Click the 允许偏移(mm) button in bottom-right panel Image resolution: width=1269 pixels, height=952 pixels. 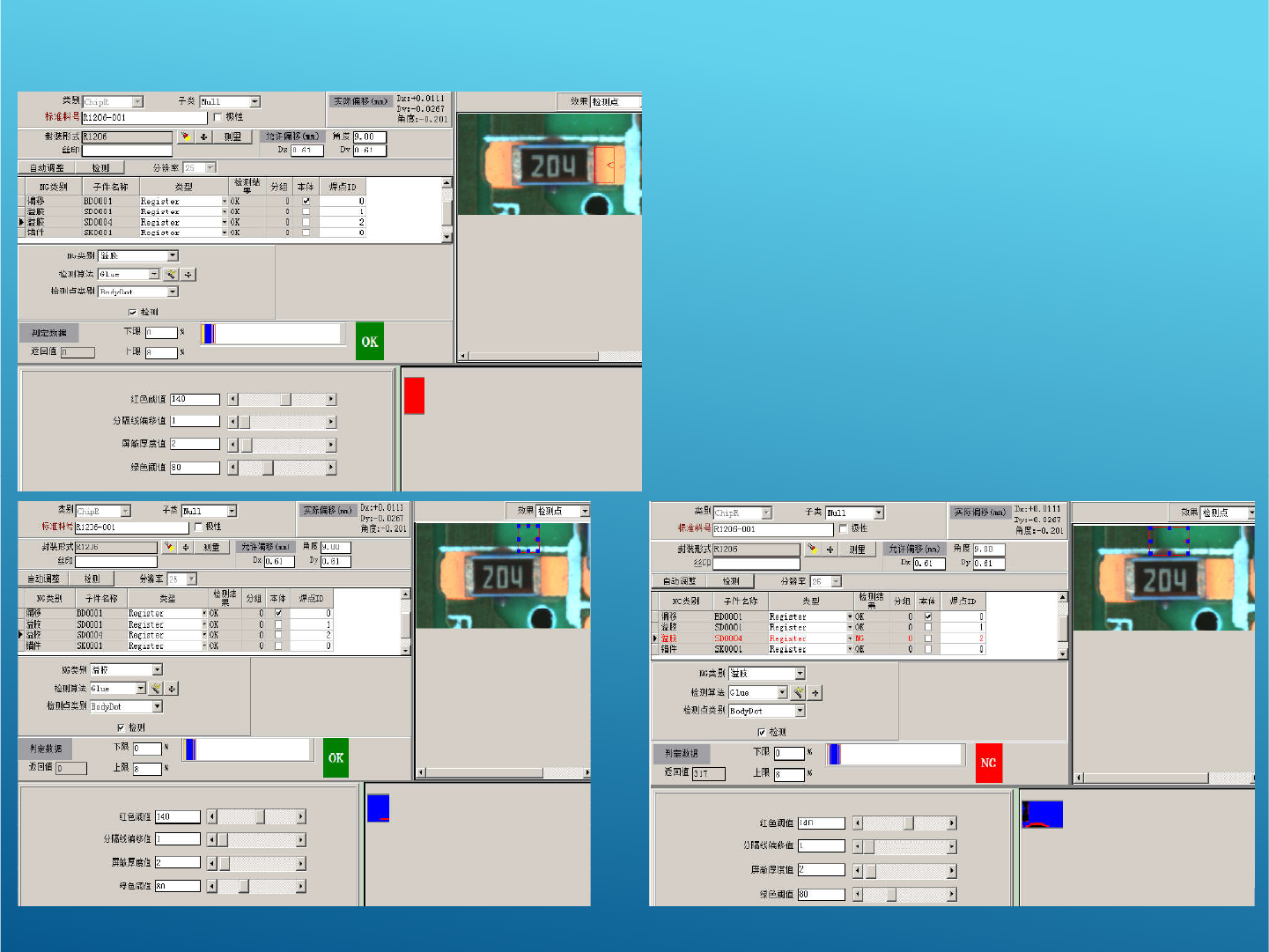click(914, 549)
